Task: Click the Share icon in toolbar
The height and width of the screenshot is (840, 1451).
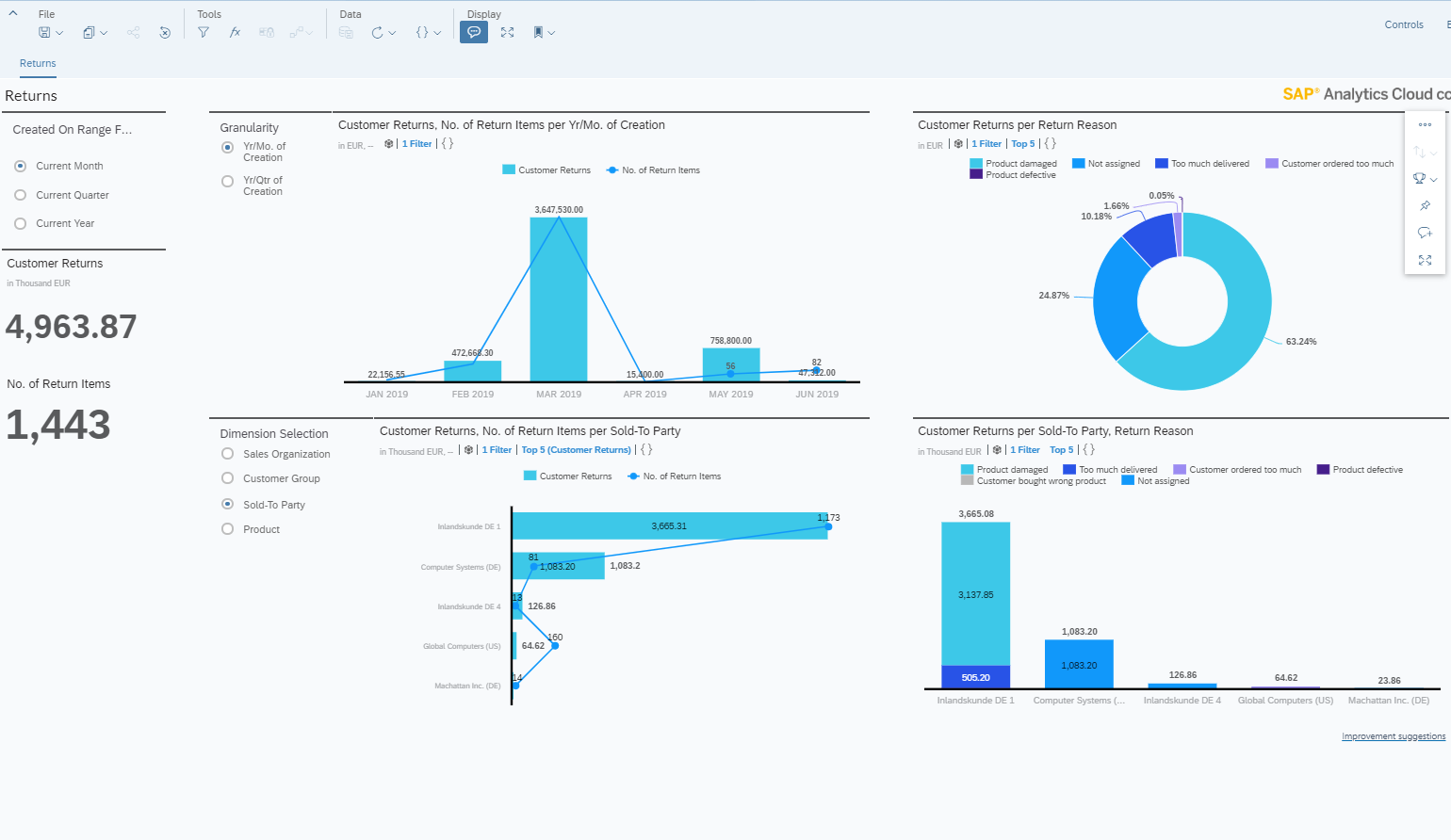Action: pyautogui.click(x=134, y=33)
